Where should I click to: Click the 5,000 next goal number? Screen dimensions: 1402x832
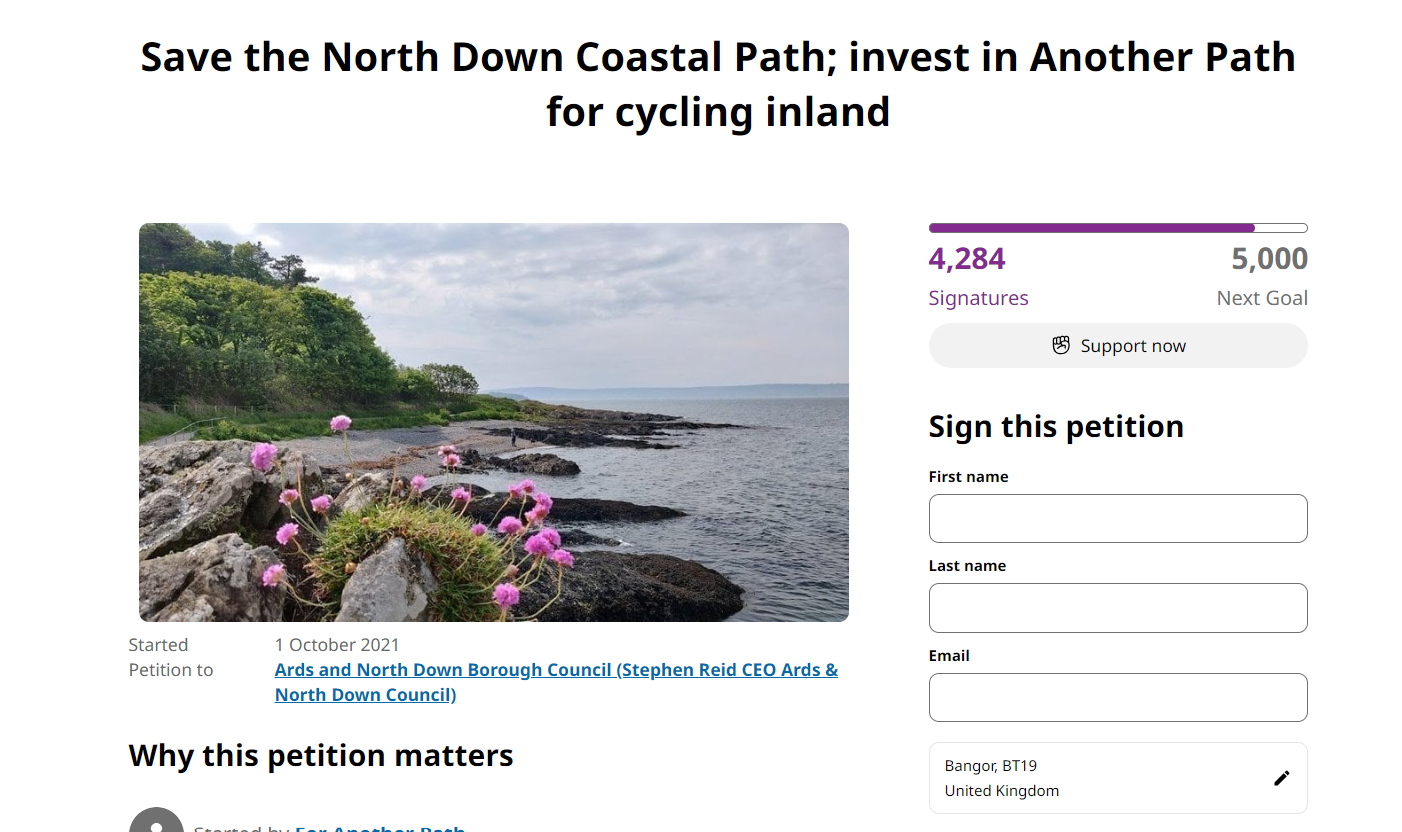click(1269, 259)
